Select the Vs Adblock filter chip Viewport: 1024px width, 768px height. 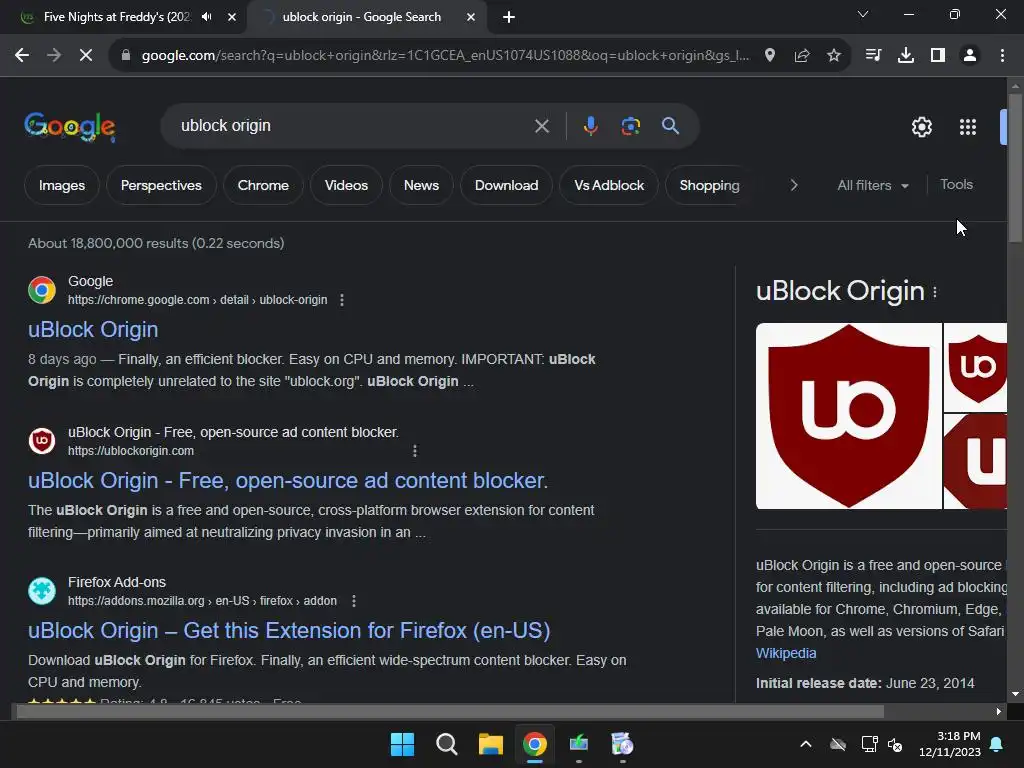coord(609,185)
